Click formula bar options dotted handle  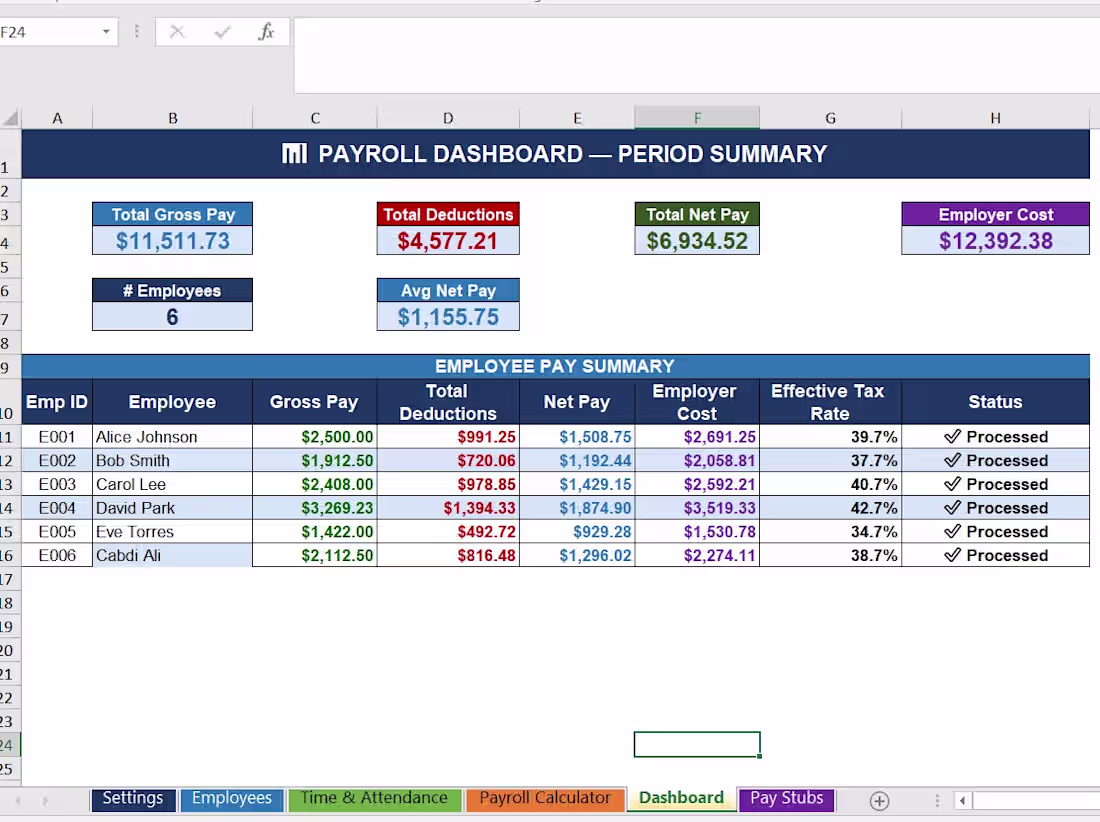[137, 32]
